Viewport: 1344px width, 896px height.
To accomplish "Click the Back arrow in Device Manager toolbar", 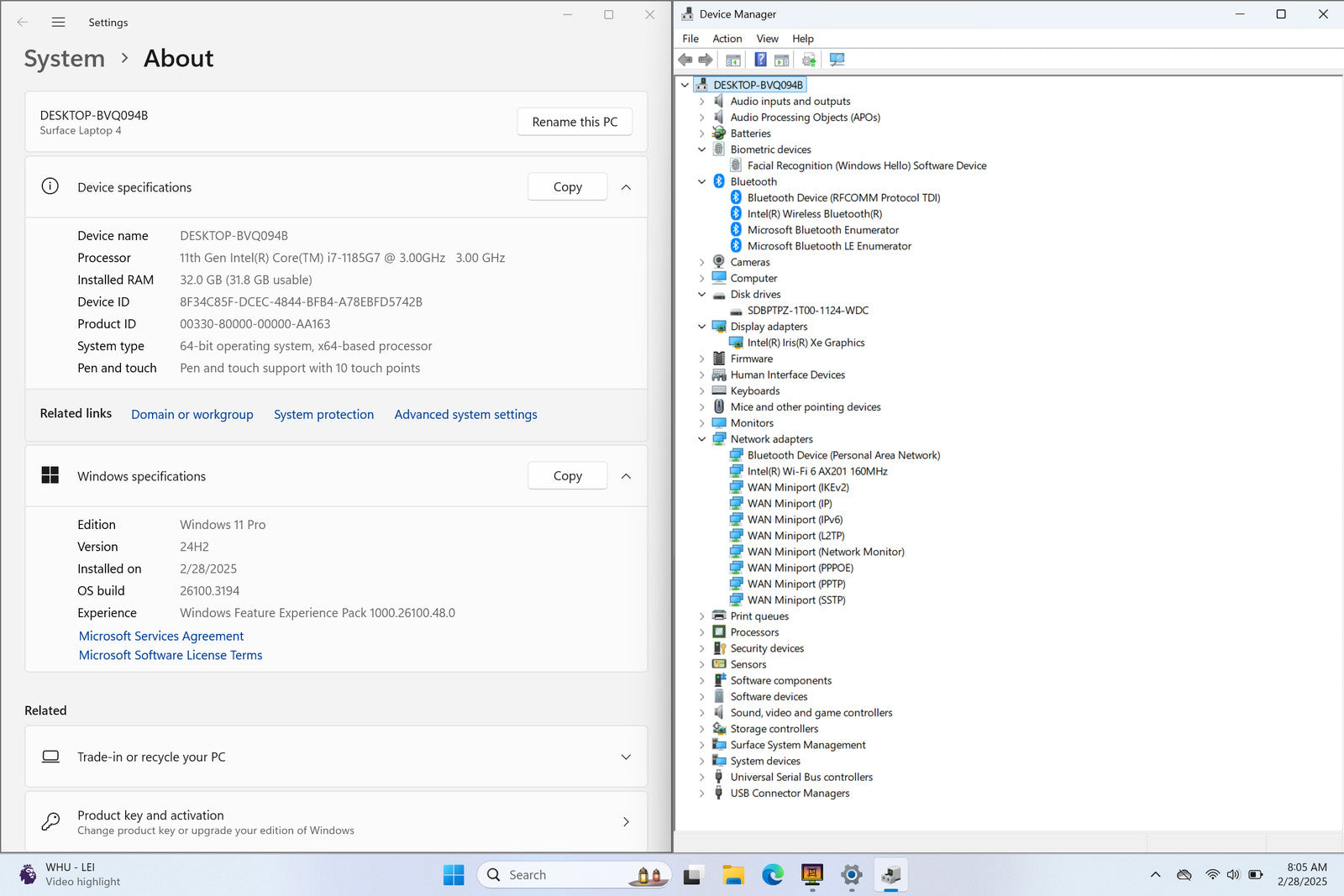I will [x=685, y=60].
